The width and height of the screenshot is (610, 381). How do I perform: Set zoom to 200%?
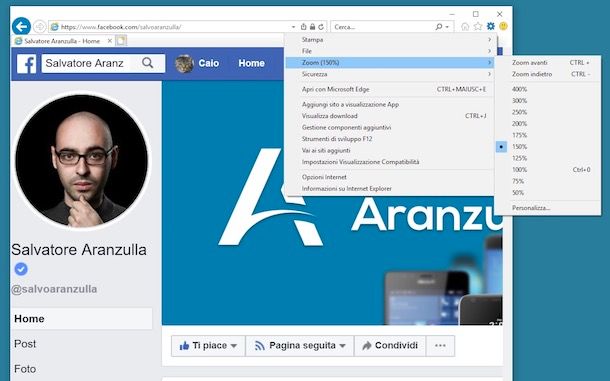[x=548, y=123]
